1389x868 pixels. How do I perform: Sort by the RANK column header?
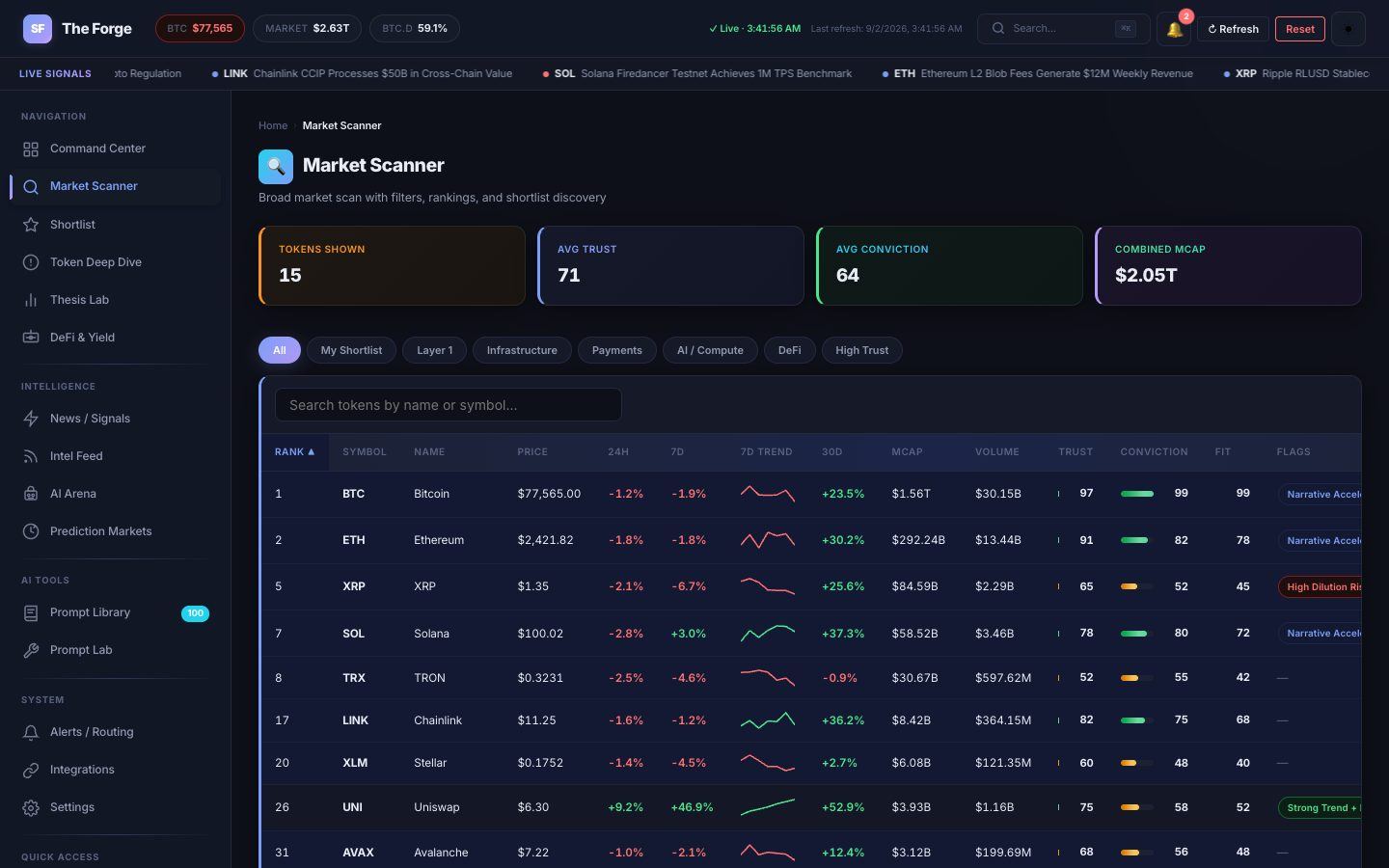click(295, 452)
